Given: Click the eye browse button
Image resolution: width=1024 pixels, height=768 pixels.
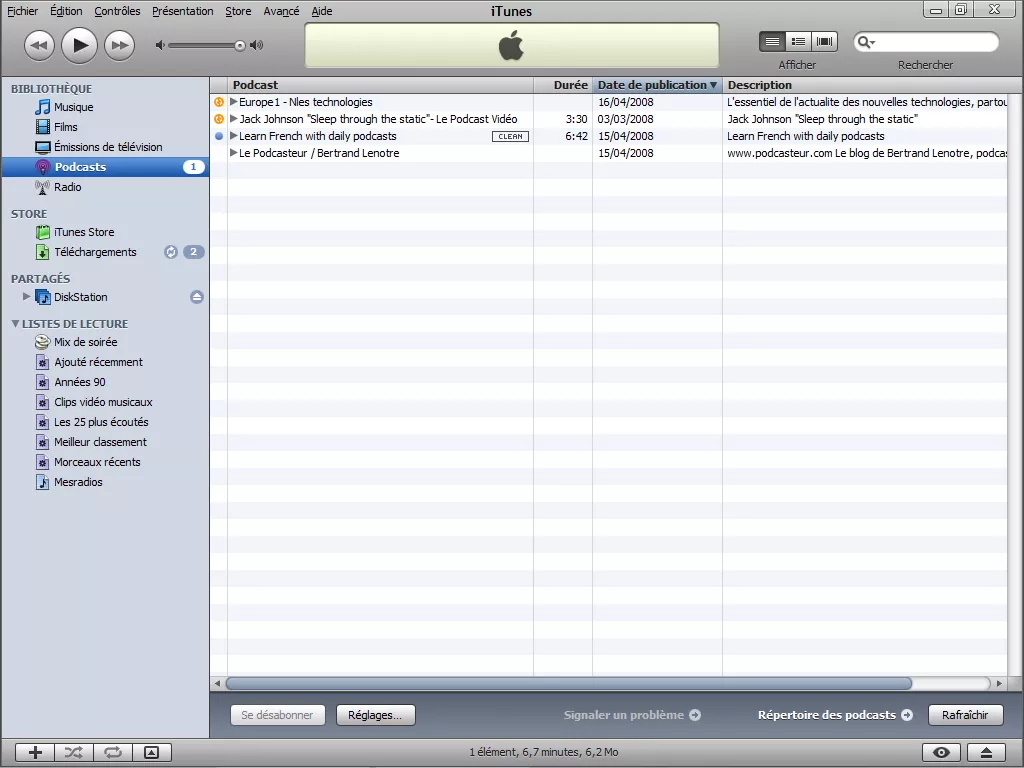Looking at the screenshot, I should 941,752.
